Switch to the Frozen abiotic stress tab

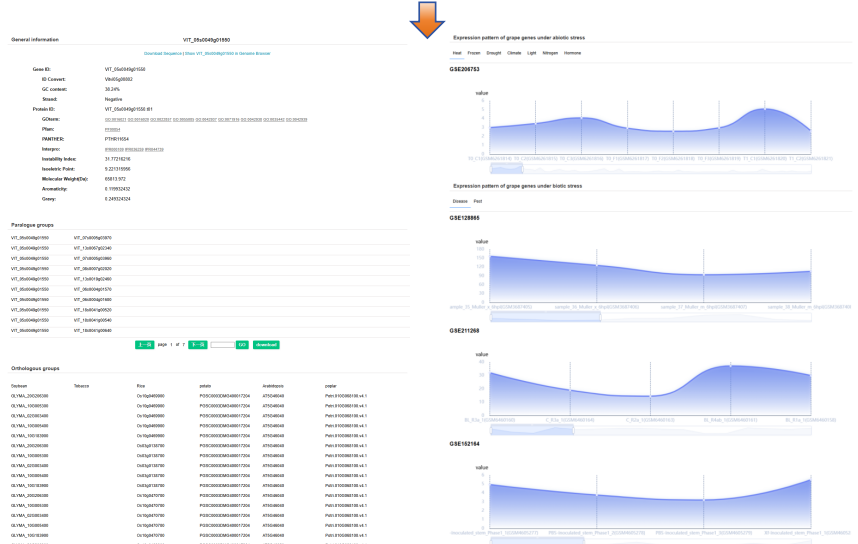(474, 52)
